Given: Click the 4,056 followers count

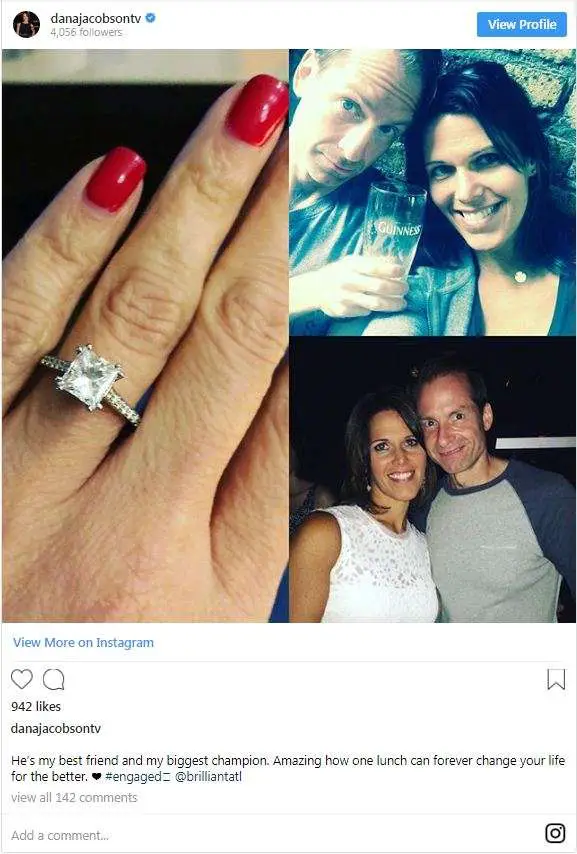Looking at the screenshot, I should (86, 32).
